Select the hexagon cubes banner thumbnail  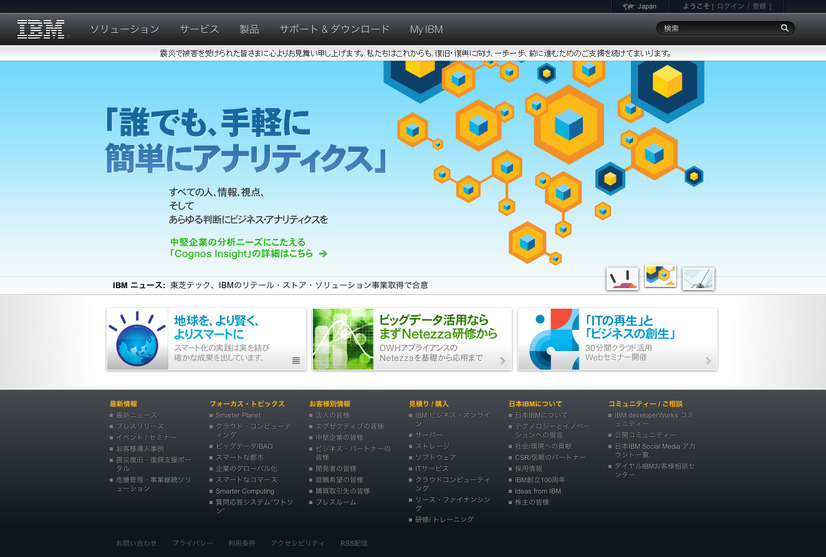[660, 277]
